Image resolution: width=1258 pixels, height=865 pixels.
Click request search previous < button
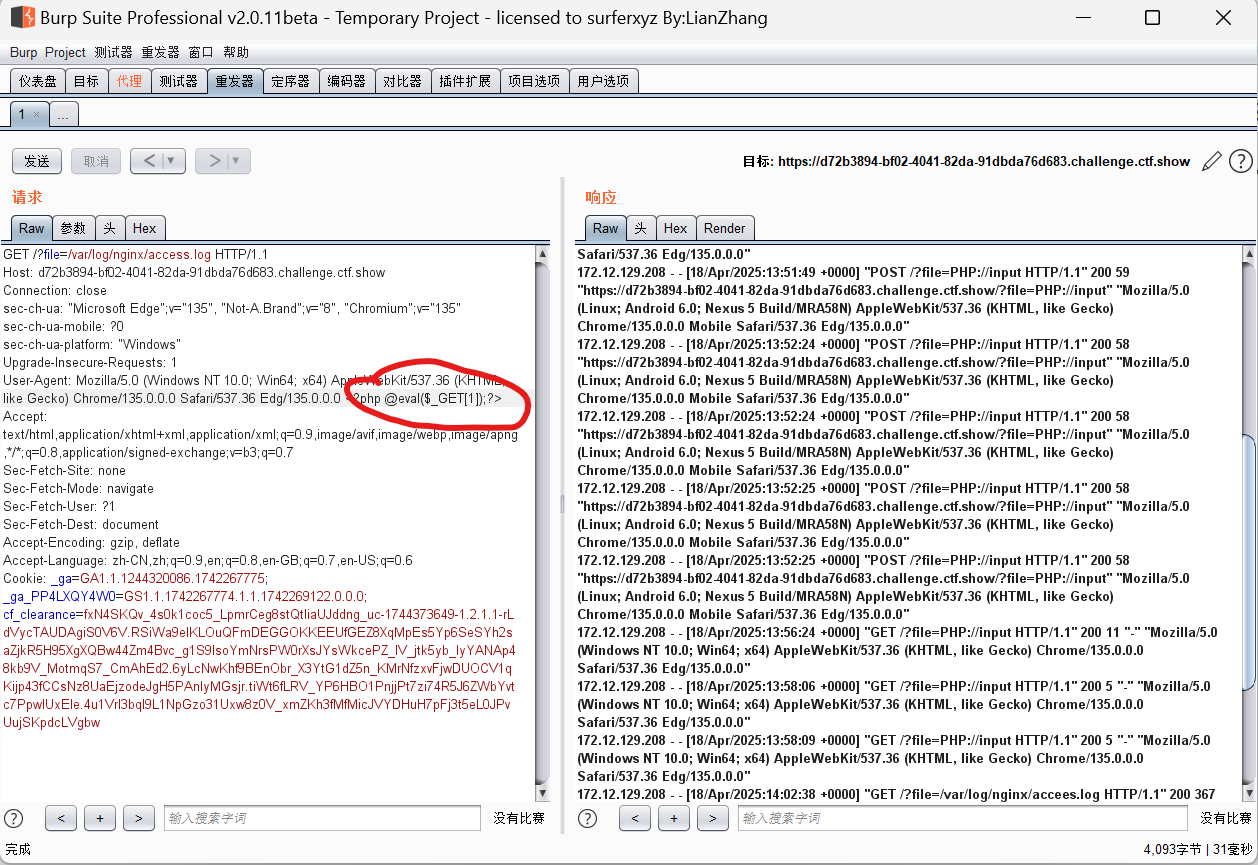[x=61, y=818]
